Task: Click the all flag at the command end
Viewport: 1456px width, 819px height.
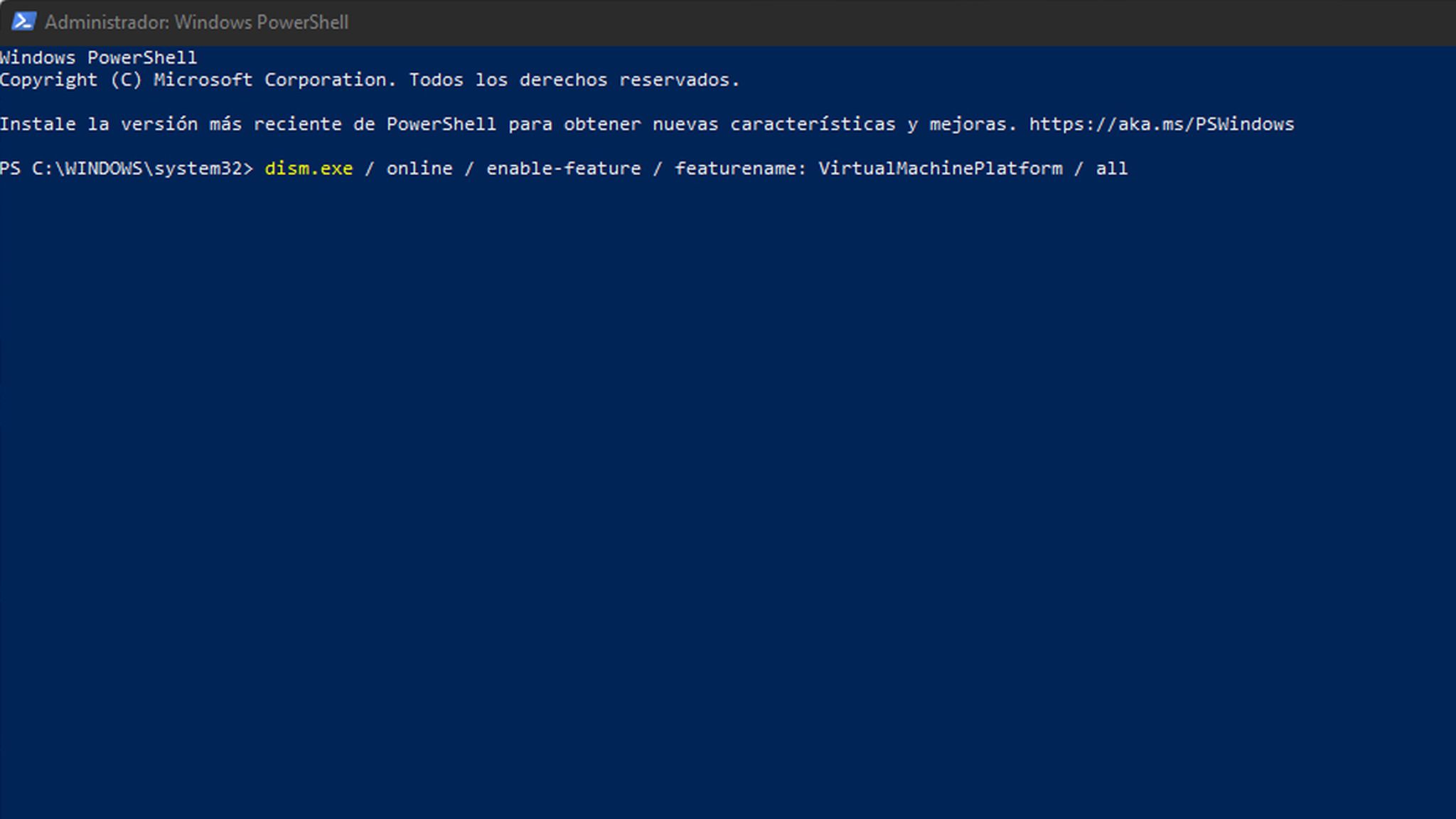Action: tap(1113, 168)
